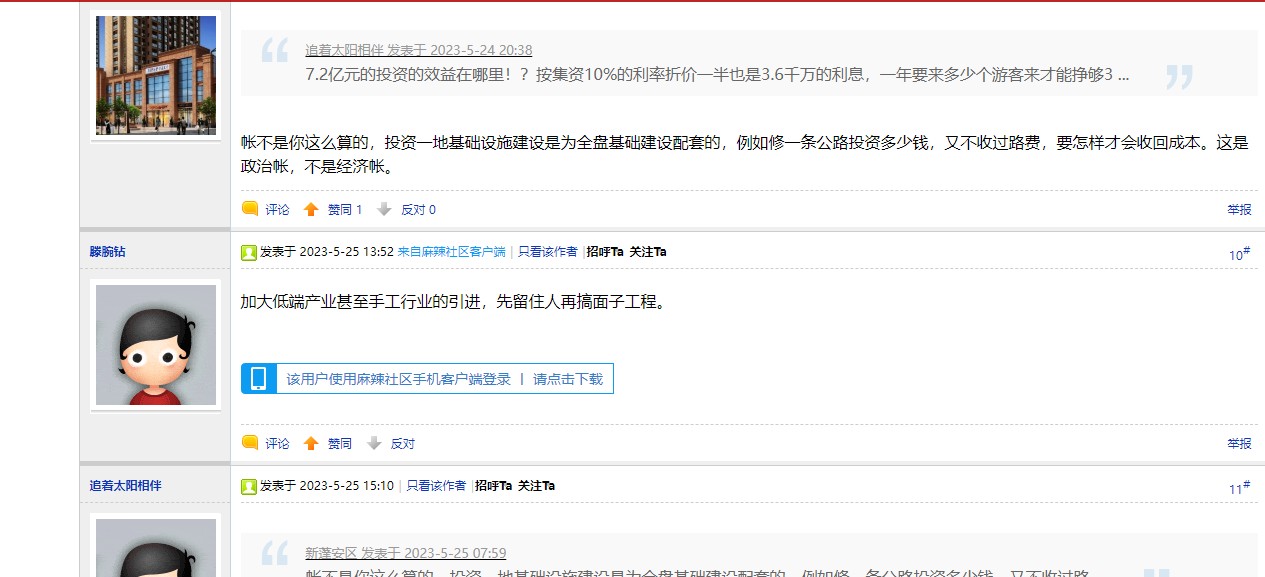Click the blue mobile phone icon
Image resolution: width=1265 pixels, height=577 pixels.
258,379
